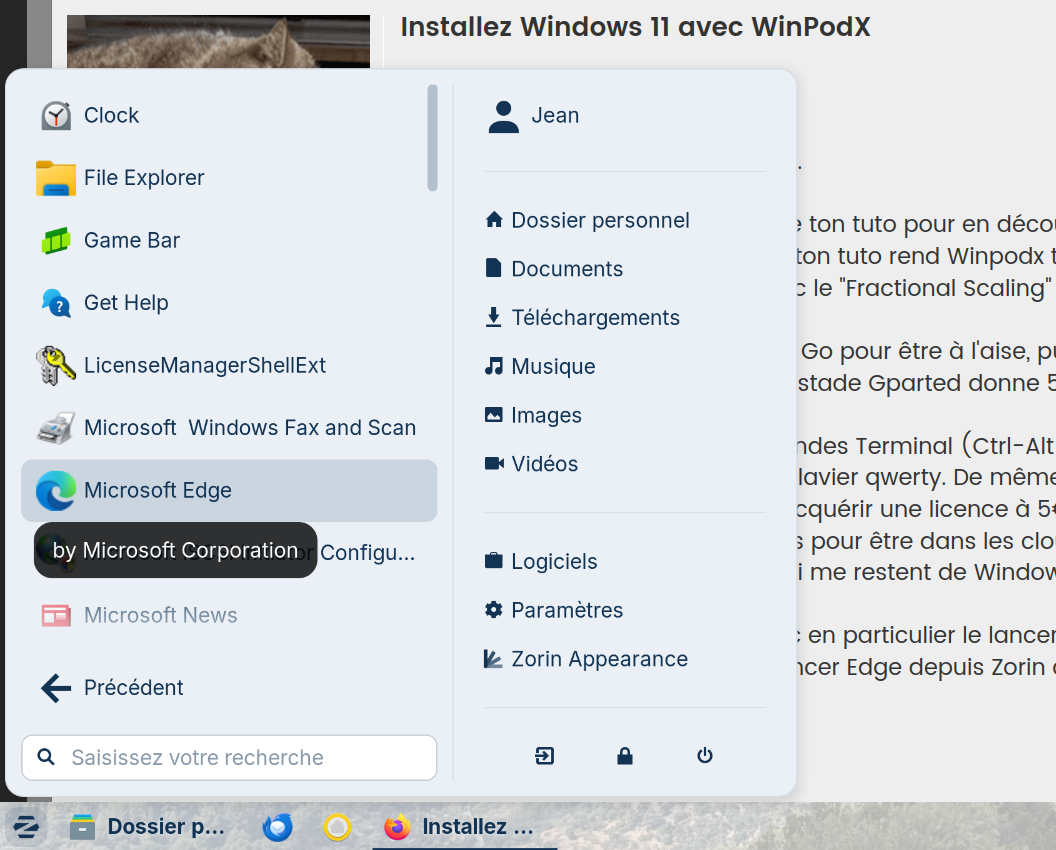Go back with the Précédent label

[133, 688]
